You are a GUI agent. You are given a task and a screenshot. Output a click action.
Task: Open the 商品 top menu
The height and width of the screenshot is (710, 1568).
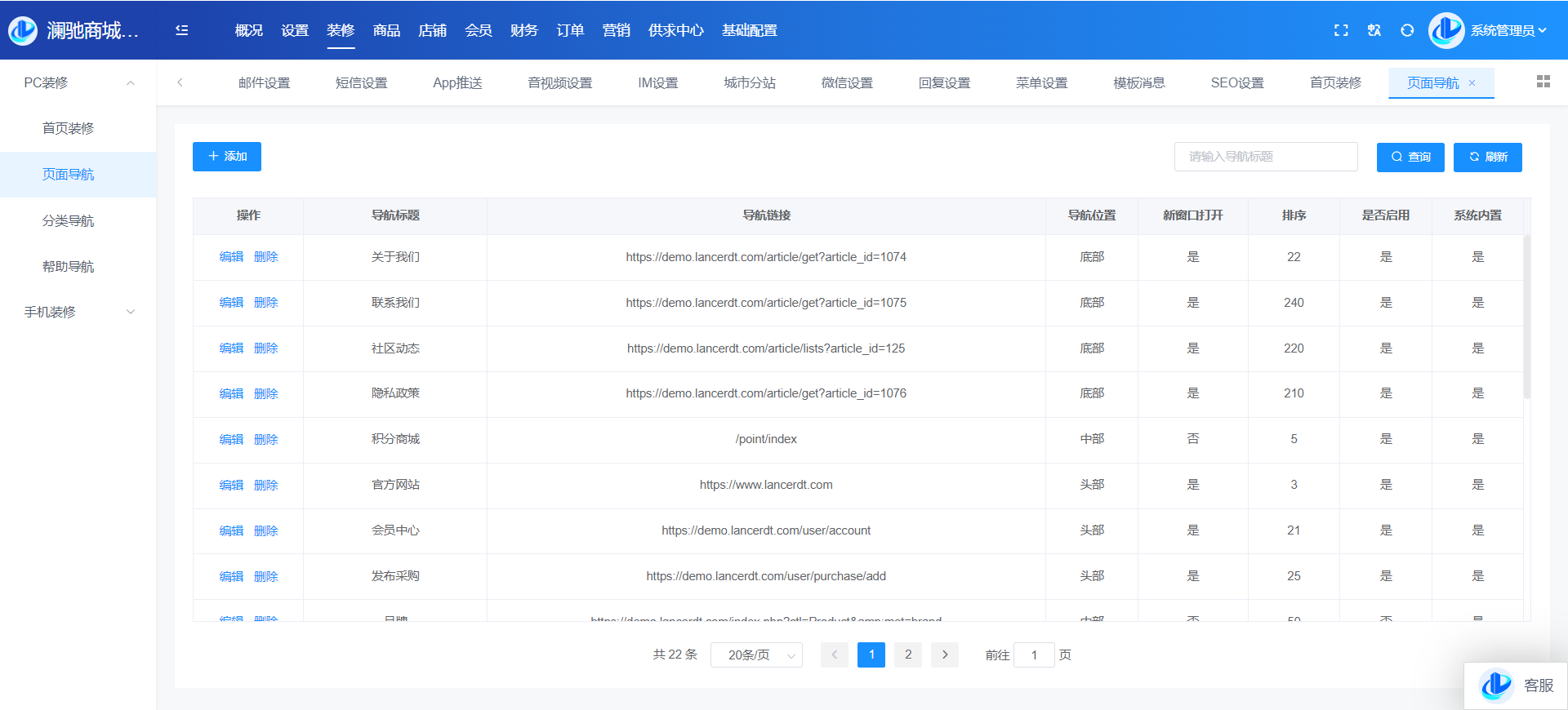click(386, 30)
